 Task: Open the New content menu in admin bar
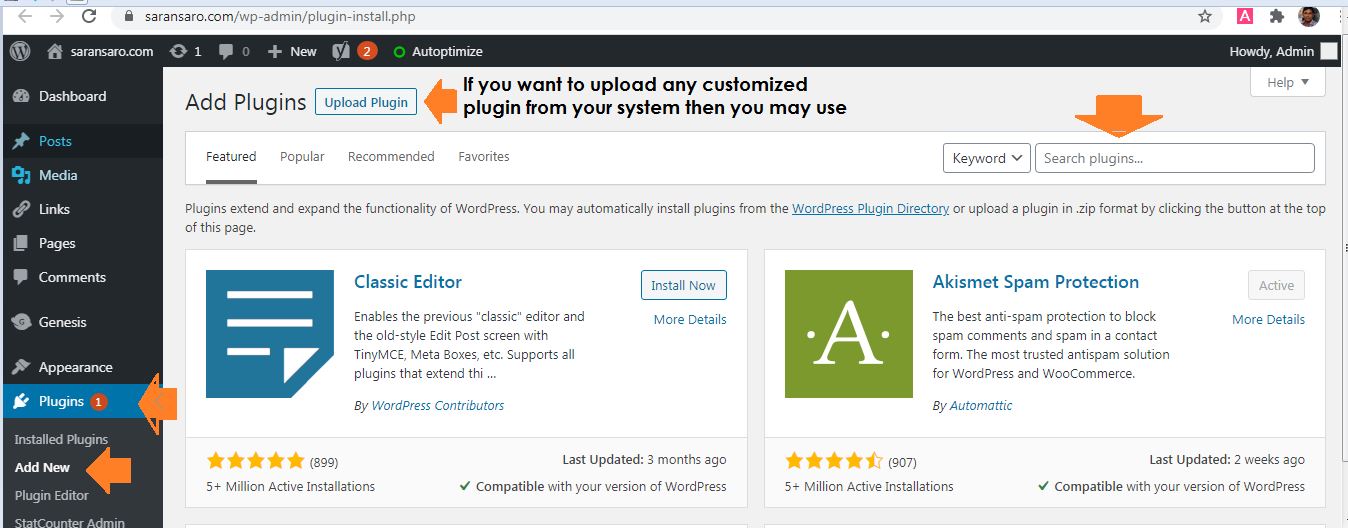tap(293, 51)
